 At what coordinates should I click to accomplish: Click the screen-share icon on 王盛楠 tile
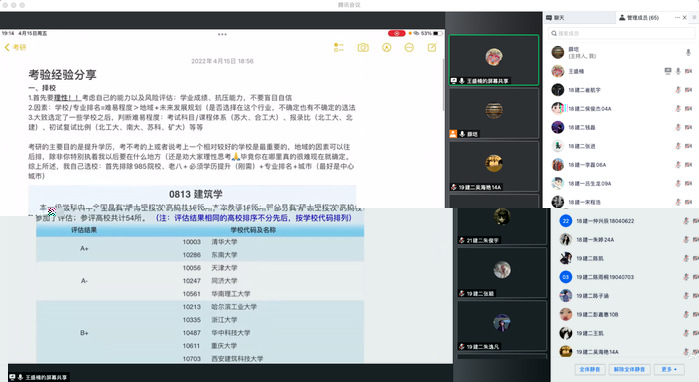pyautogui.click(x=454, y=81)
